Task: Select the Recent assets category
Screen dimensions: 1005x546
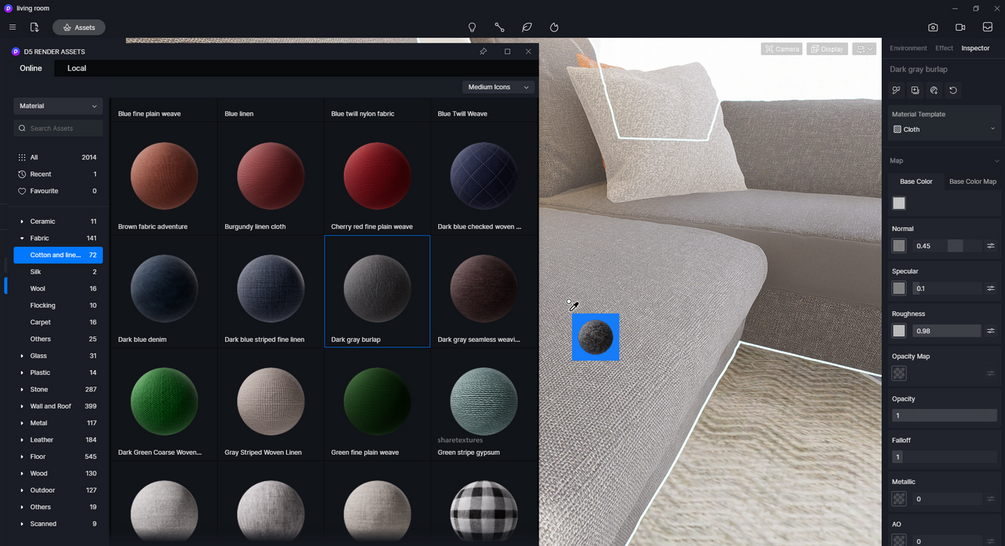Action: [x=58, y=174]
